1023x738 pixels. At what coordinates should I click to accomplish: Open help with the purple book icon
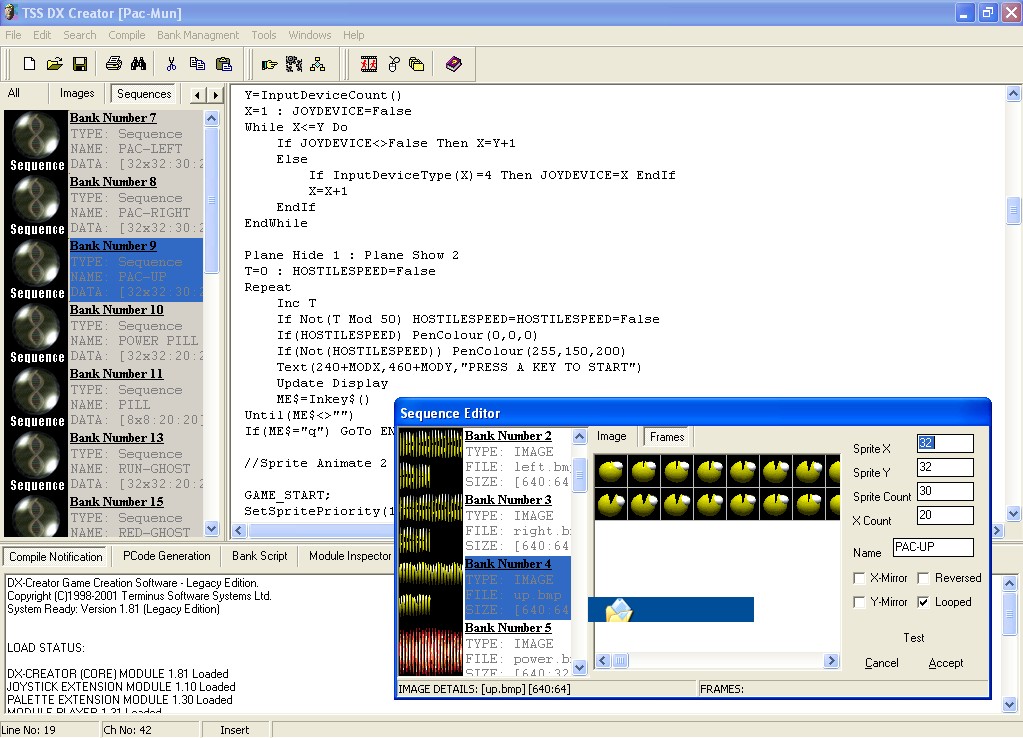pyautogui.click(x=453, y=64)
